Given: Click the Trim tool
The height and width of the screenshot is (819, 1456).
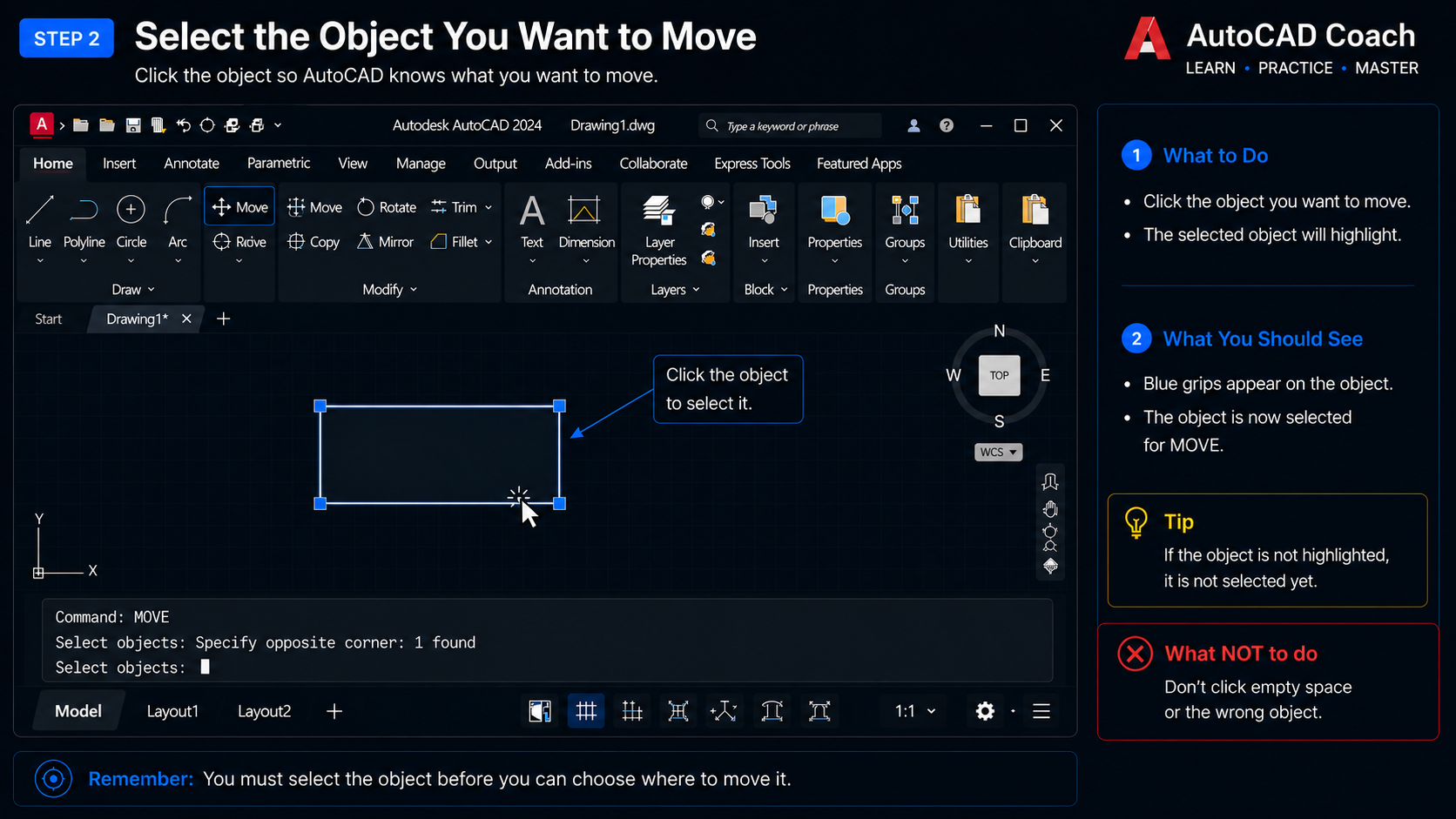Looking at the screenshot, I should click(454, 207).
